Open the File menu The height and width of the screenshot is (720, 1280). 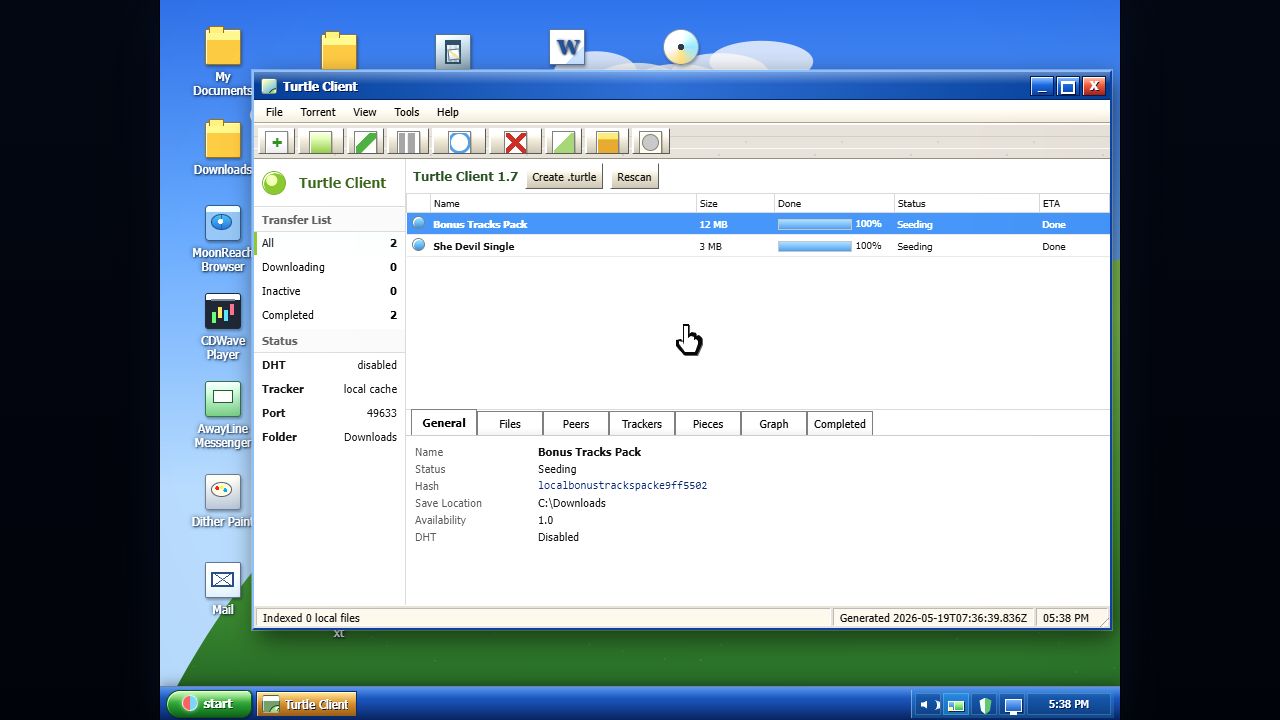pos(274,112)
